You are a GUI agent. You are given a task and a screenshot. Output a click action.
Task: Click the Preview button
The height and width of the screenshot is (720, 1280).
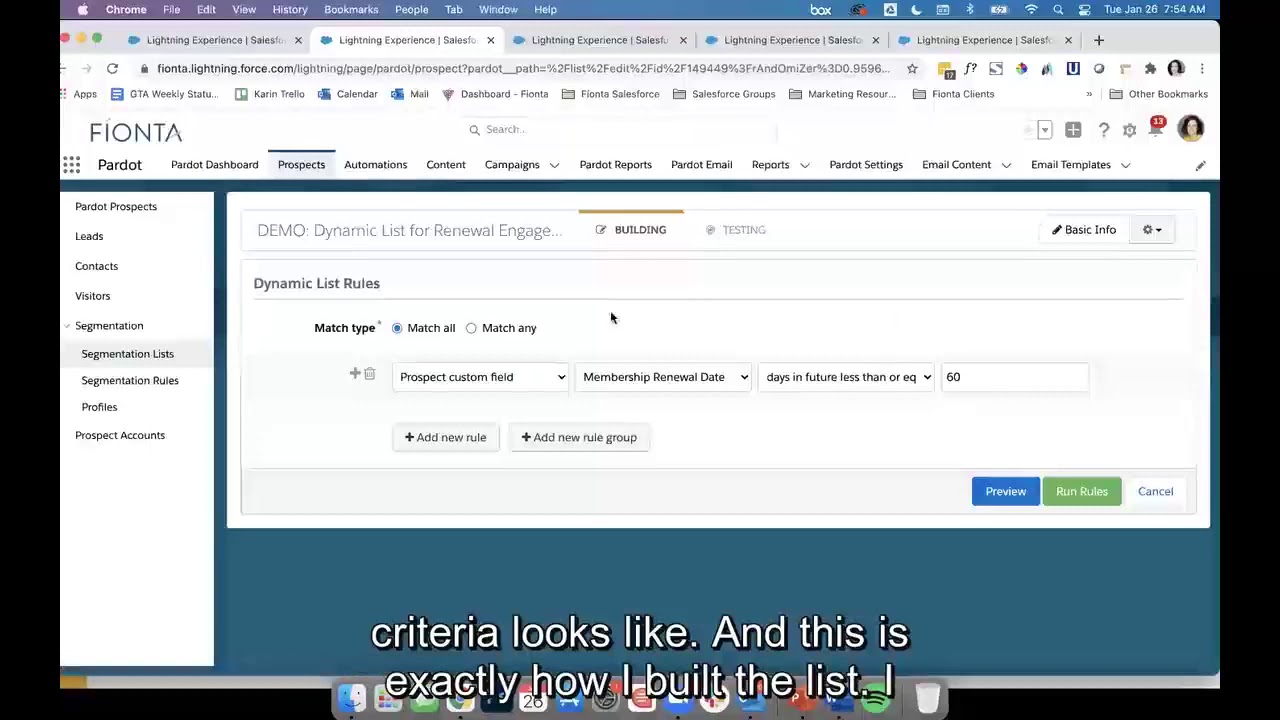pyautogui.click(x=1005, y=491)
